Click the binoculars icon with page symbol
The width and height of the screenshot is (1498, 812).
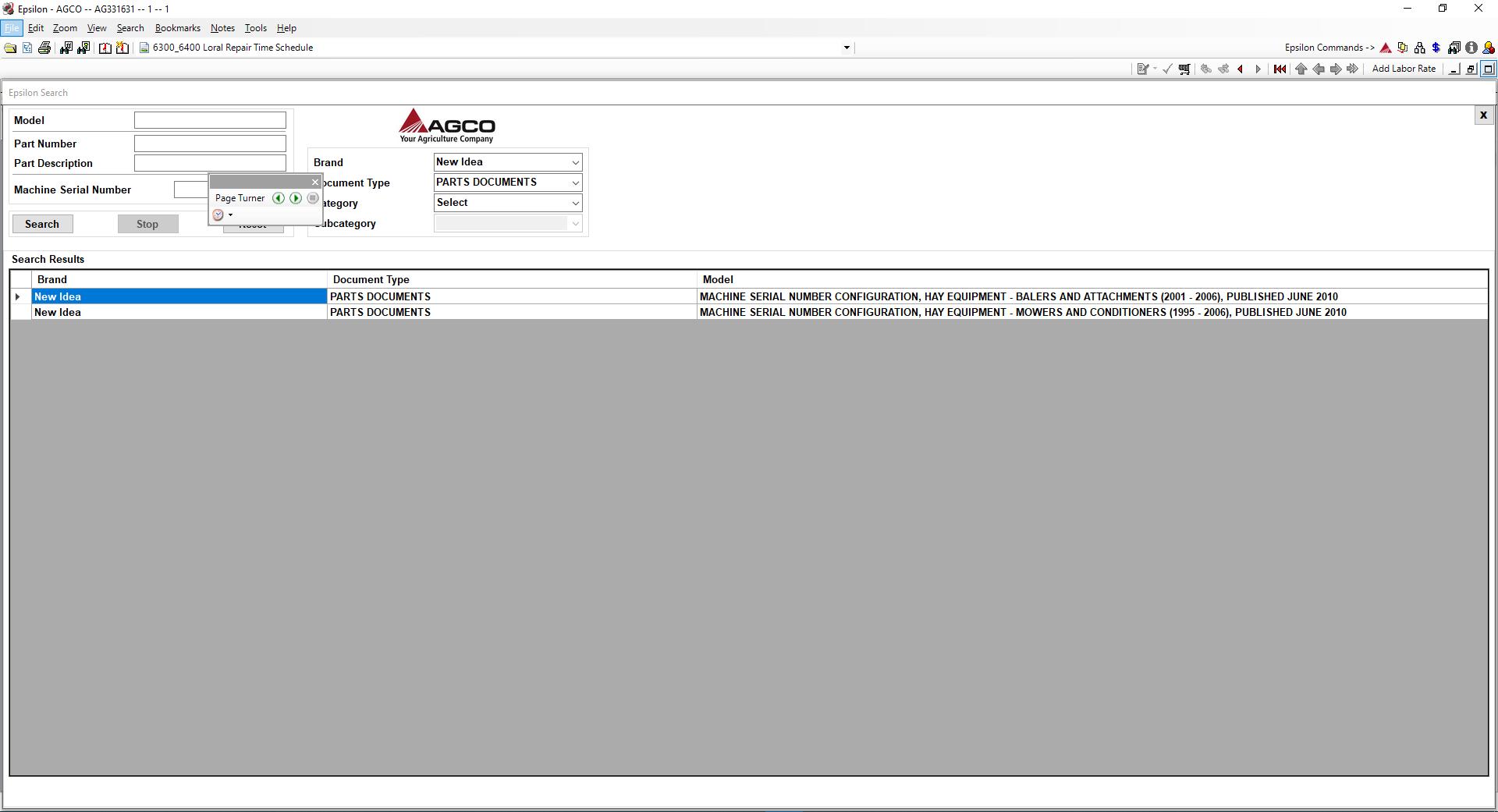pos(83,48)
